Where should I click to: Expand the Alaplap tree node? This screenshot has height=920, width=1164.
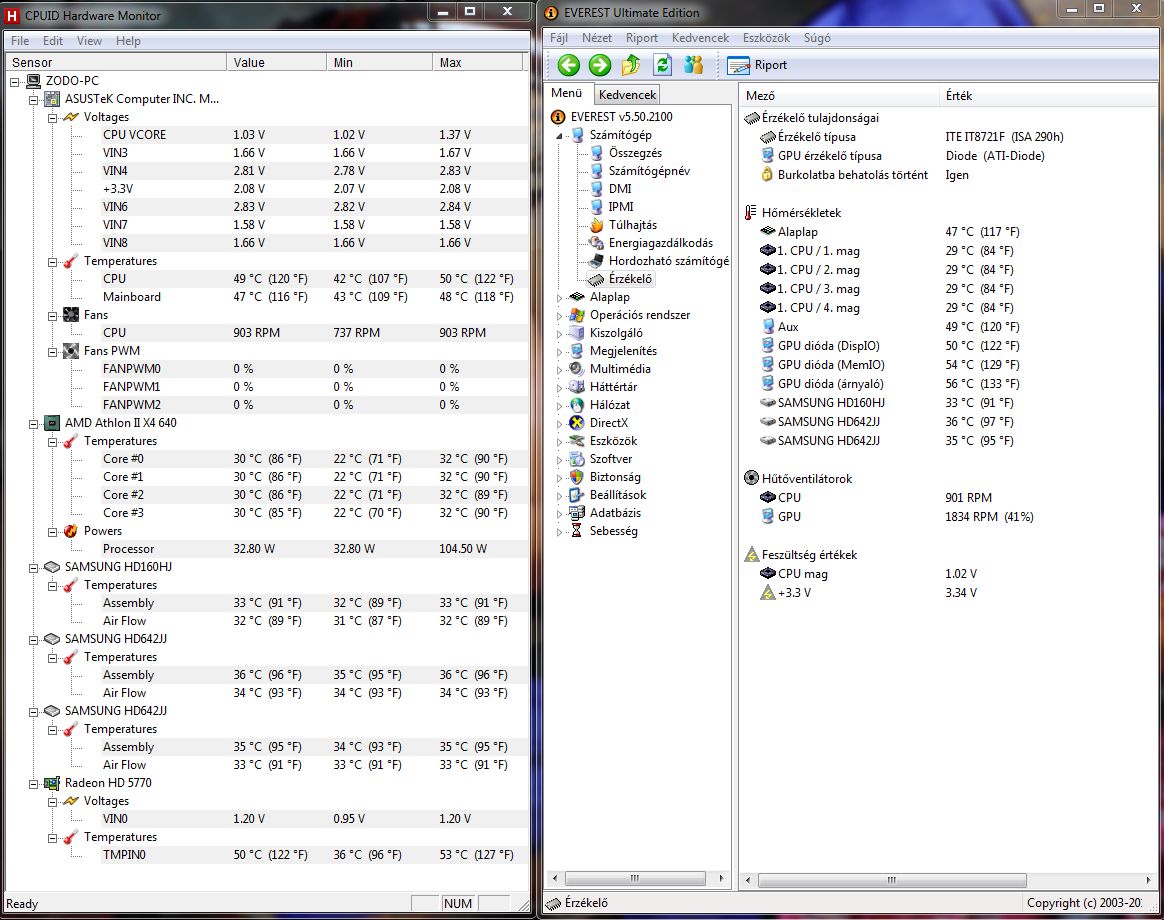tap(560, 298)
